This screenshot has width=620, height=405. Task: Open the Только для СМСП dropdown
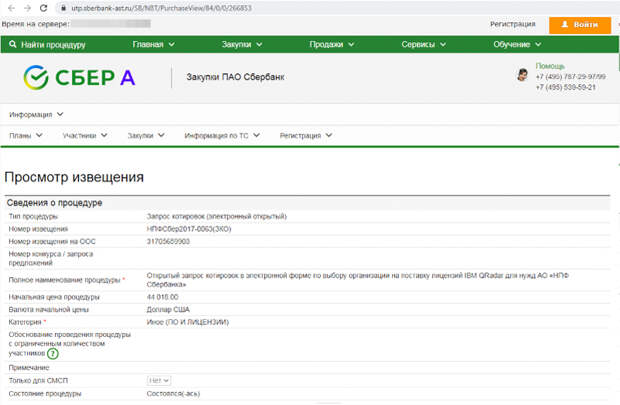pyautogui.click(x=159, y=380)
